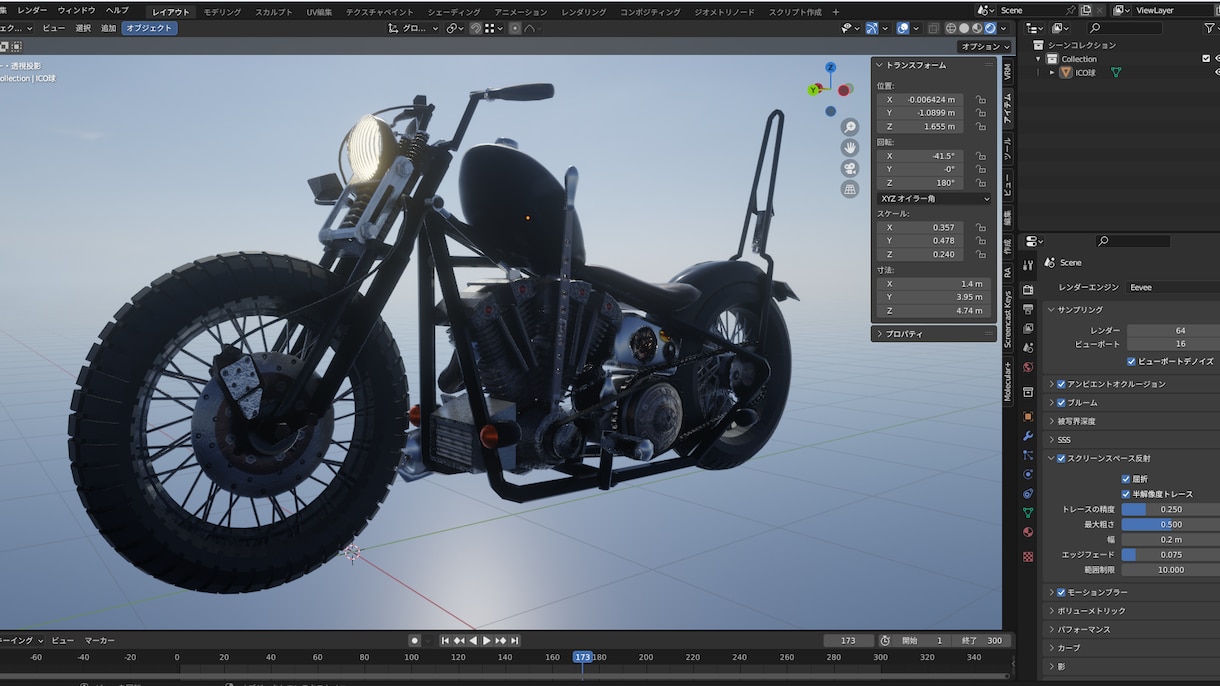
Task: Collapse the トランスフォーム panel
Action: tap(879, 65)
